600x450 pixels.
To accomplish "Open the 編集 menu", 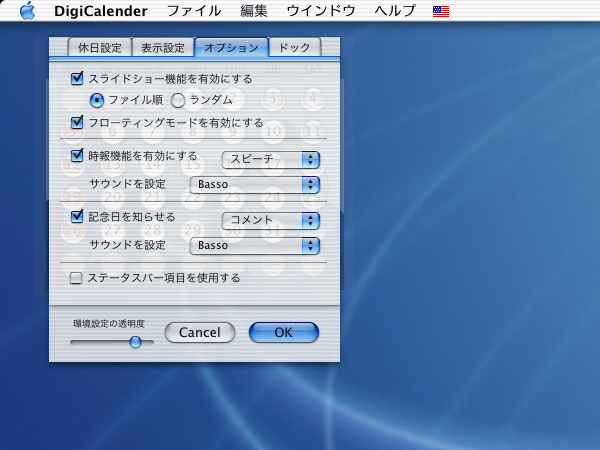I will point(254,11).
